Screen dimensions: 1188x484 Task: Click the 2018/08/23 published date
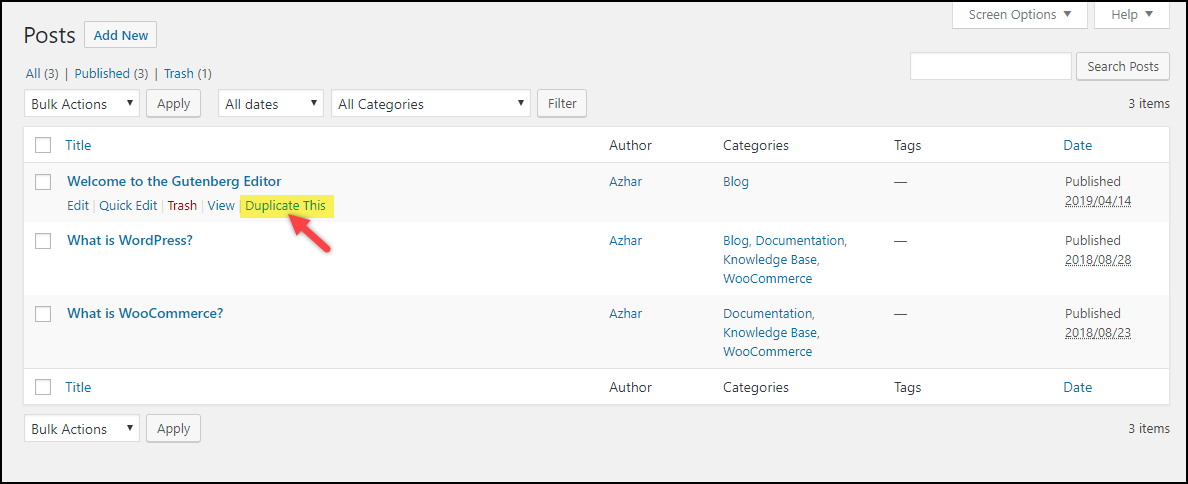pyautogui.click(x=1098, y=333)
